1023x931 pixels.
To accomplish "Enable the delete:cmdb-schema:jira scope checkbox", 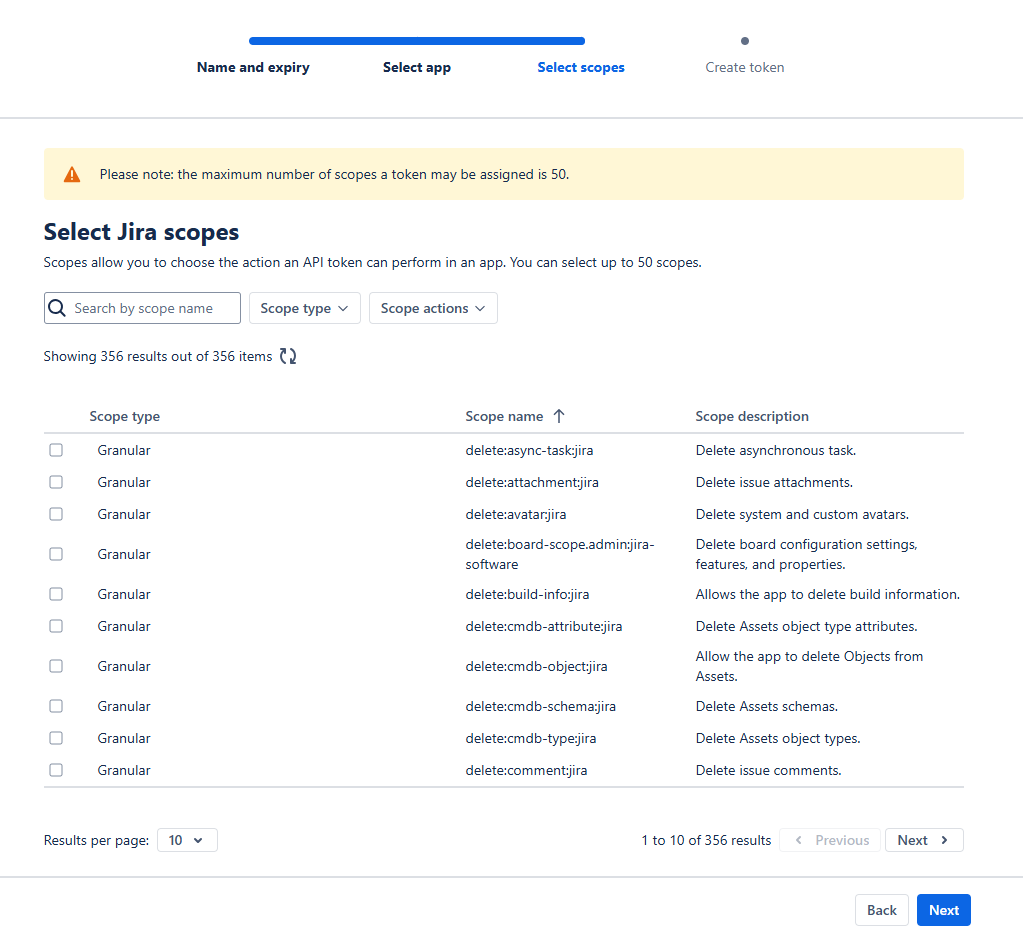I will click(56, 707).
